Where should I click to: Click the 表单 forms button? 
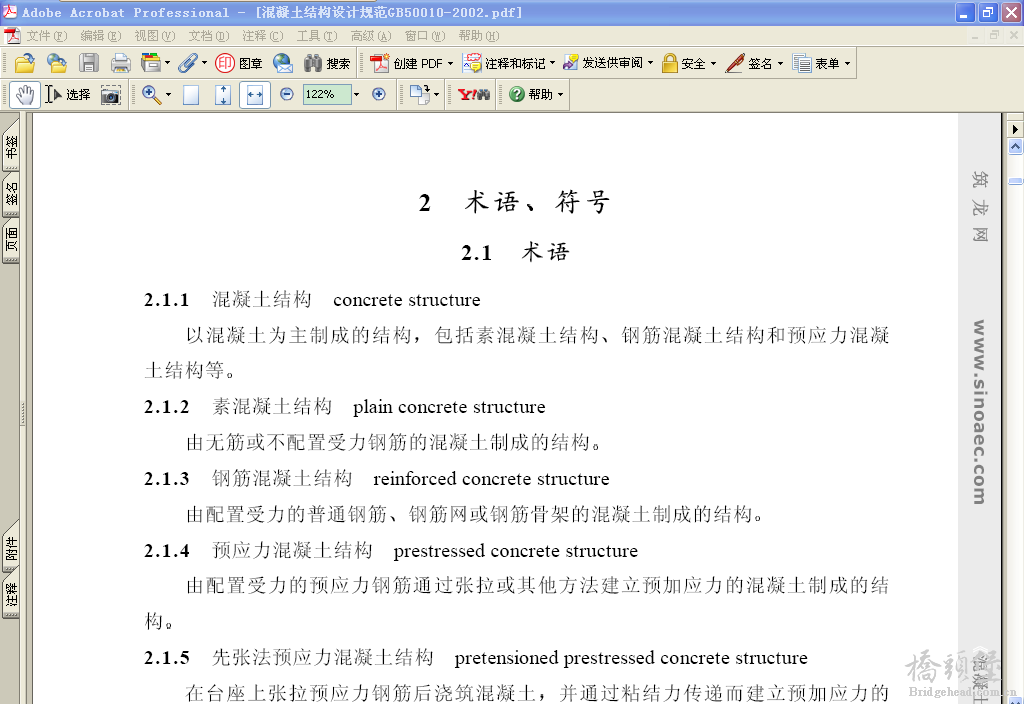(x=816, y=63)
